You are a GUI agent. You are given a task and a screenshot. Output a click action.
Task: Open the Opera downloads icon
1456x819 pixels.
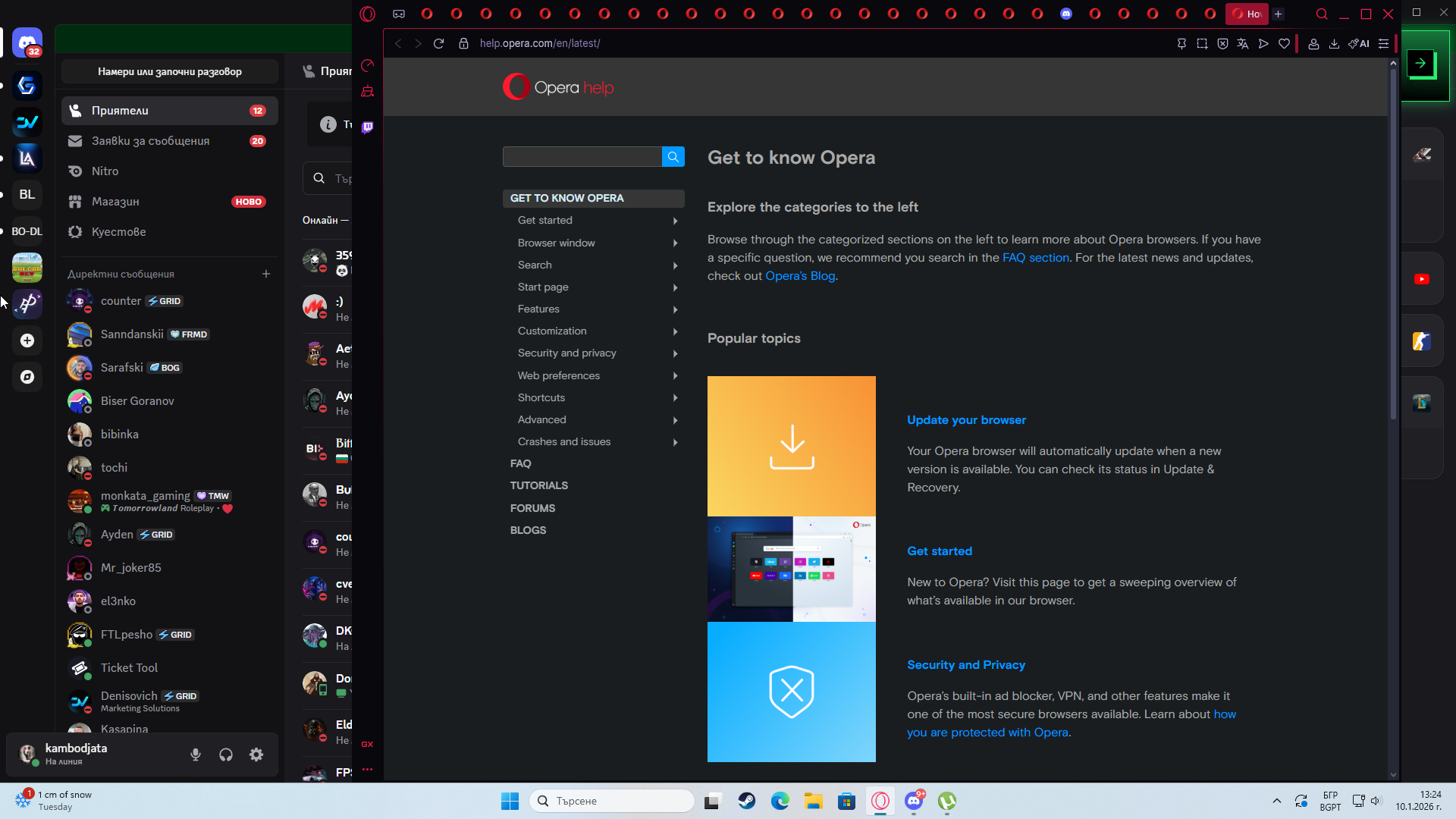coord(1334,44)
